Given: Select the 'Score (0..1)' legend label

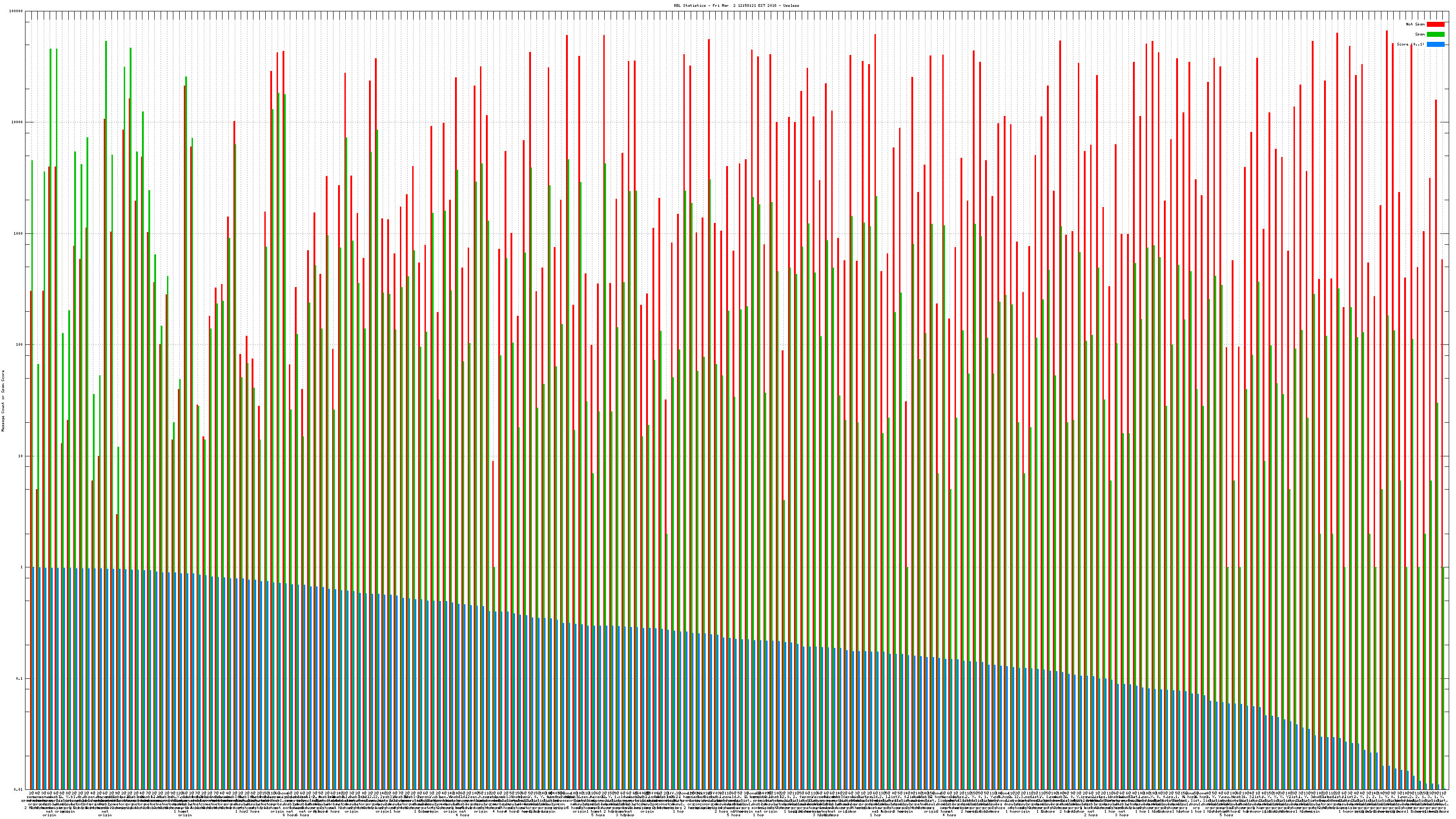Looking at the screenshot, I should [1410, 44].
